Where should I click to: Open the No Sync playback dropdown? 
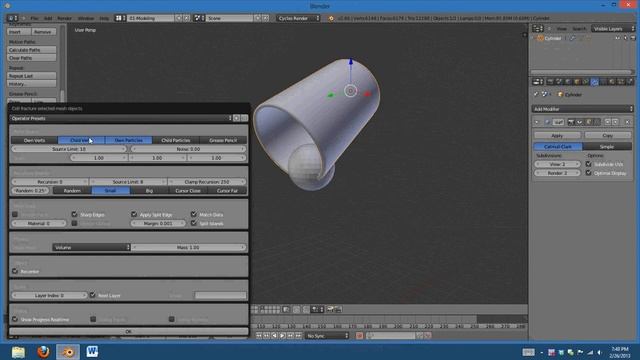327,336
